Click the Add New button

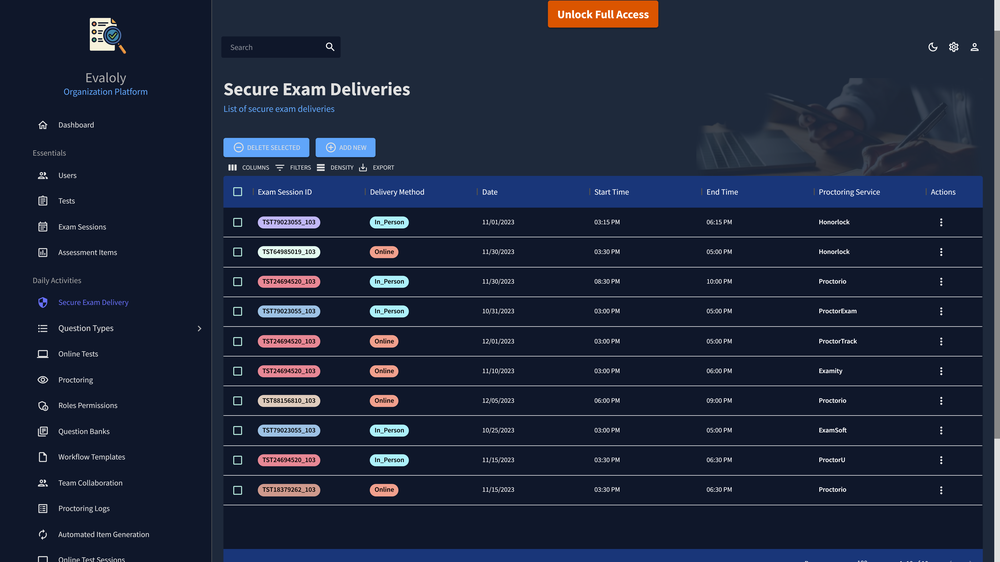pyautogui.click(x=345, y=147)
